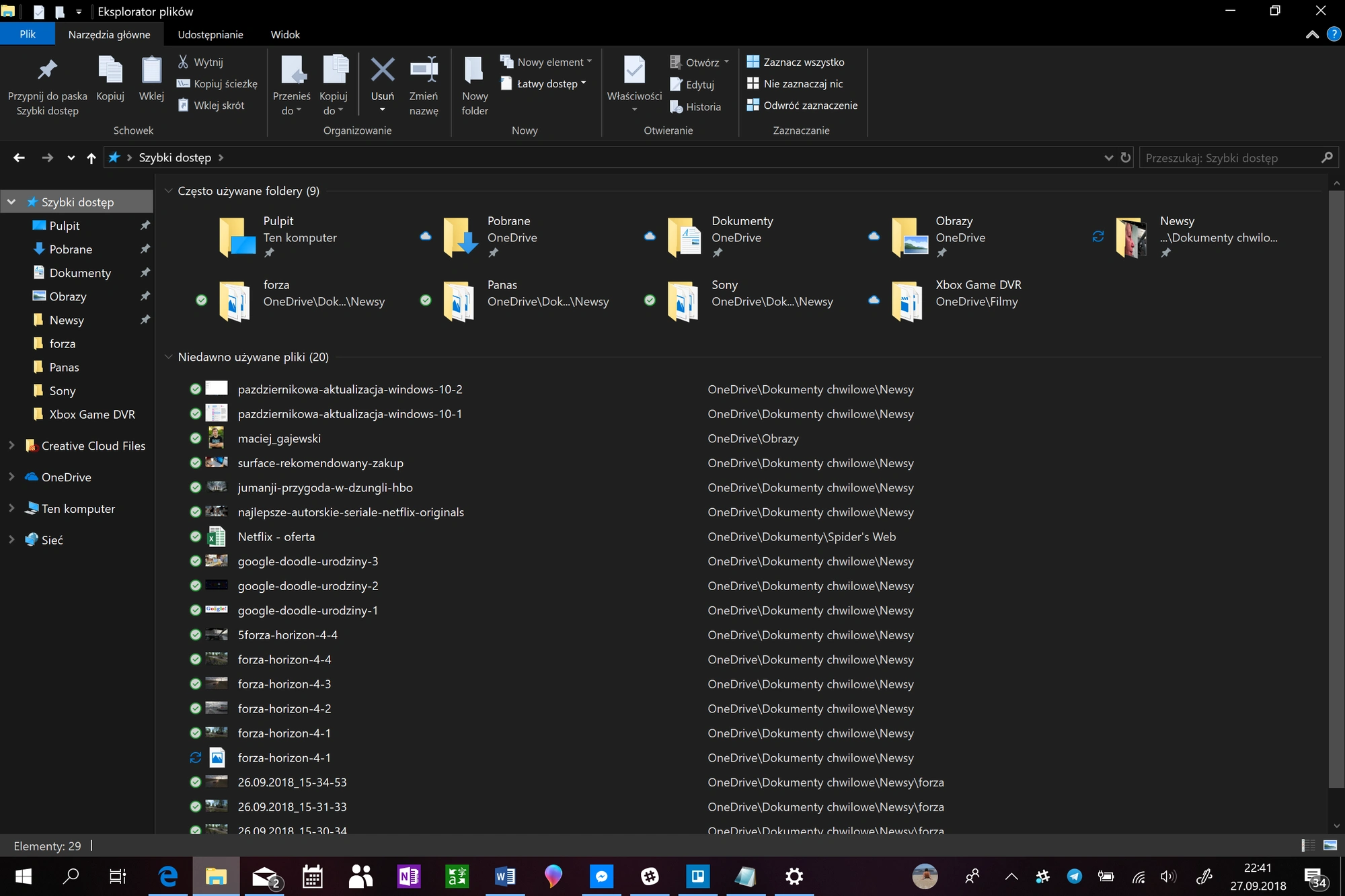
Task: Click Odwróć zaznaczenie
Action: pyautogui.click(x=802, y=105)
